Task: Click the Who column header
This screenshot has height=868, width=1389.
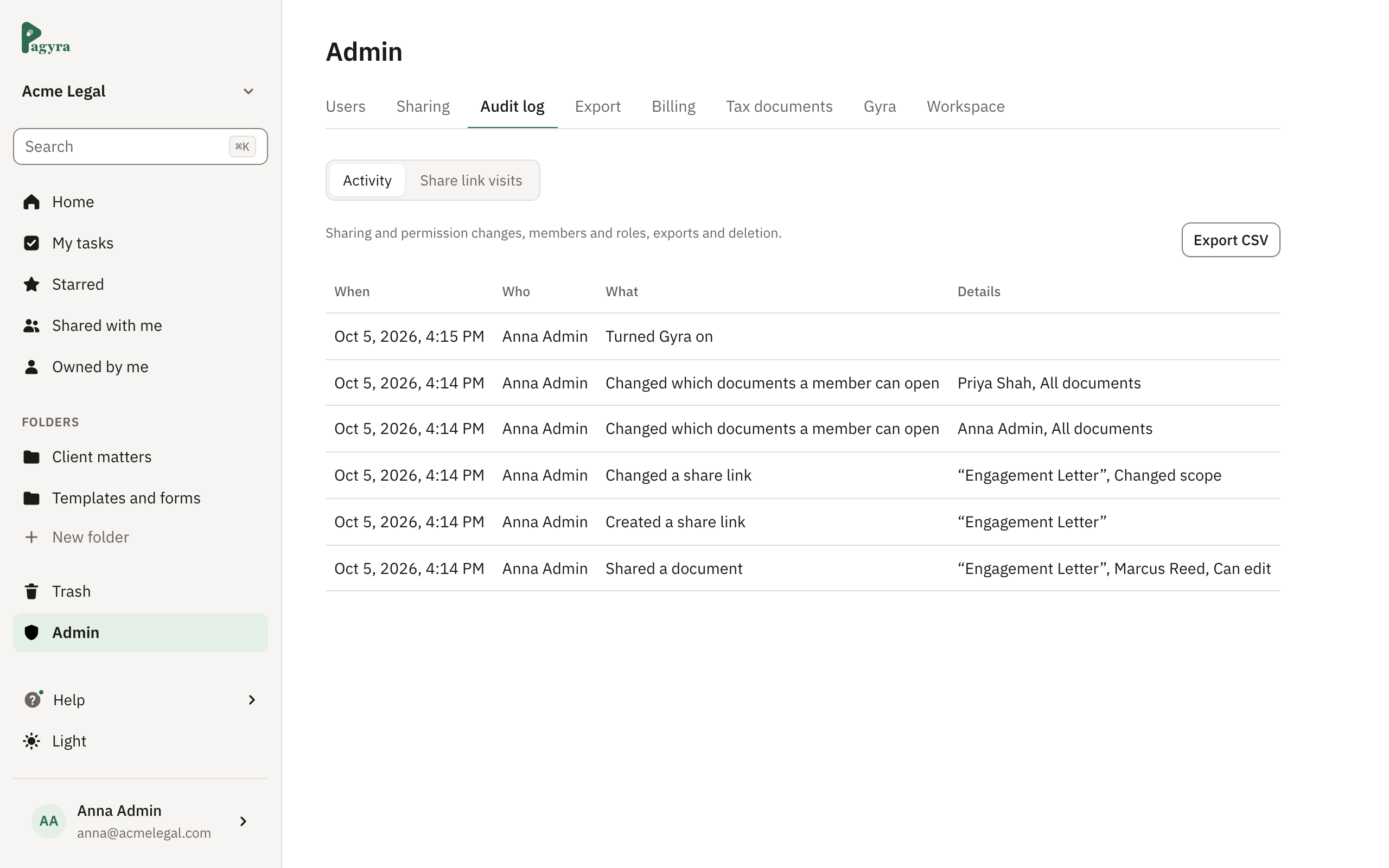Action: click(516, 292)
